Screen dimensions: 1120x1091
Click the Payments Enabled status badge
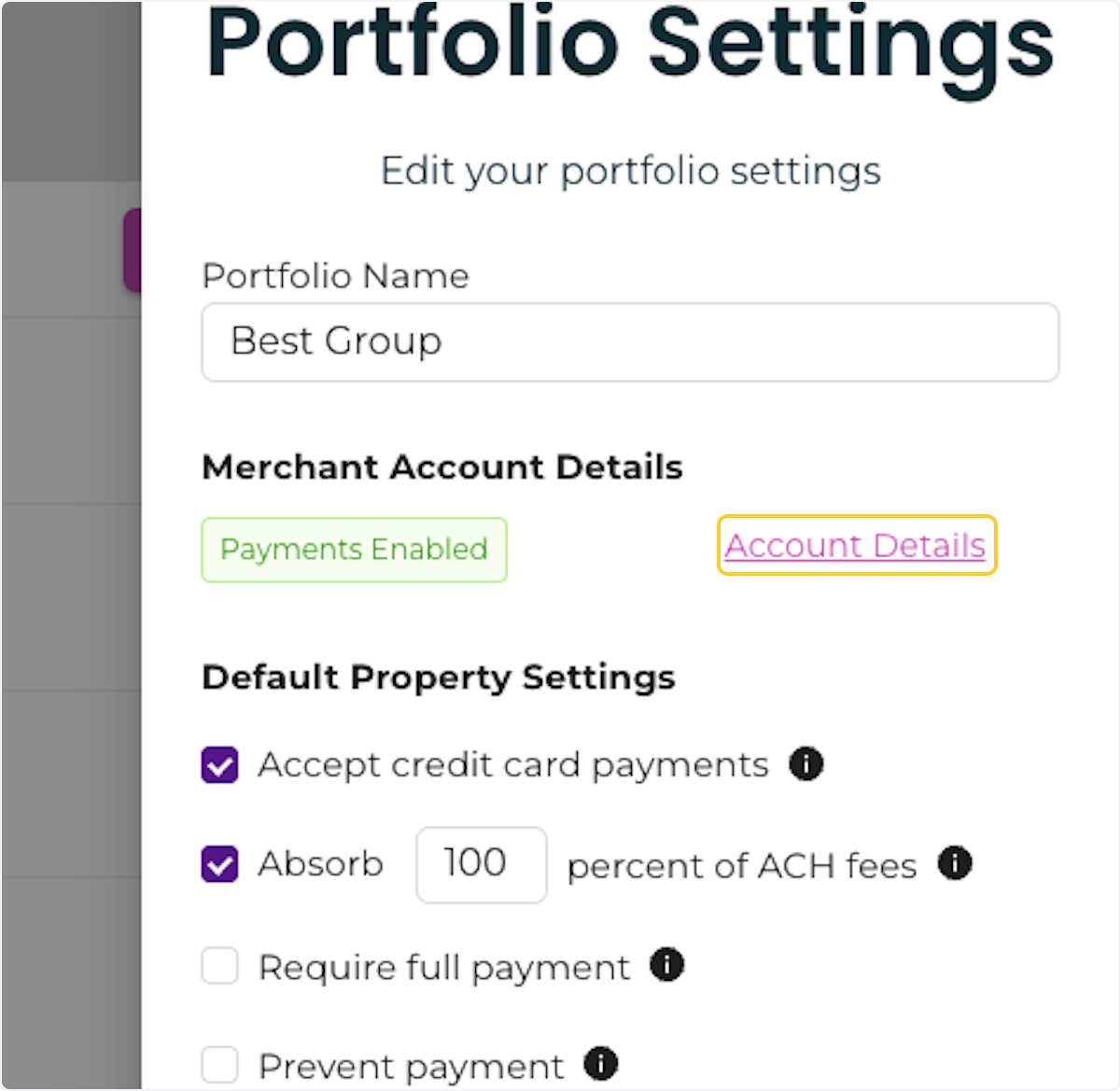[x=354, y=550]
